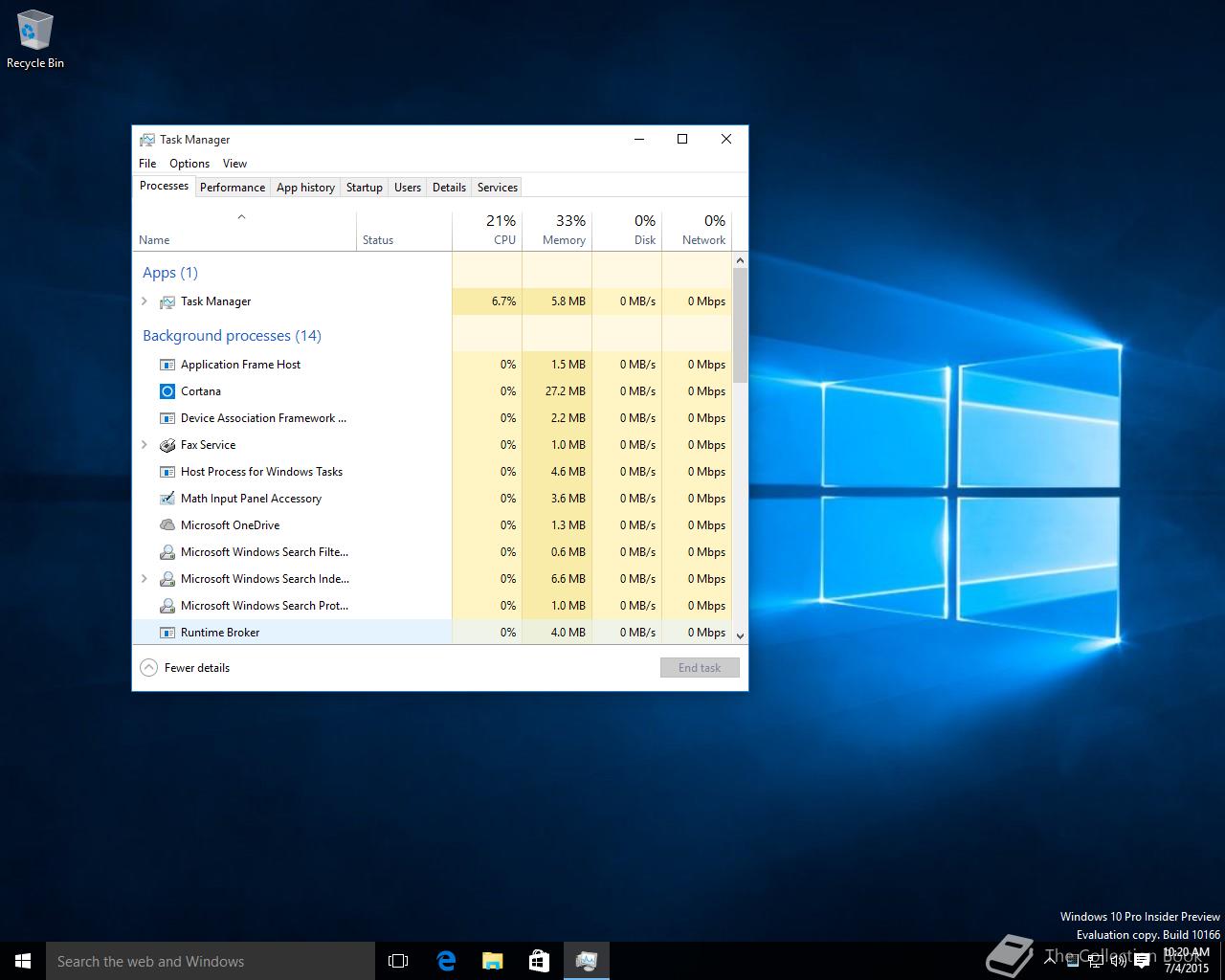Click the Cortana process icon
Viewport: 1225px width, 980px height.
click(x=167, y=391)
